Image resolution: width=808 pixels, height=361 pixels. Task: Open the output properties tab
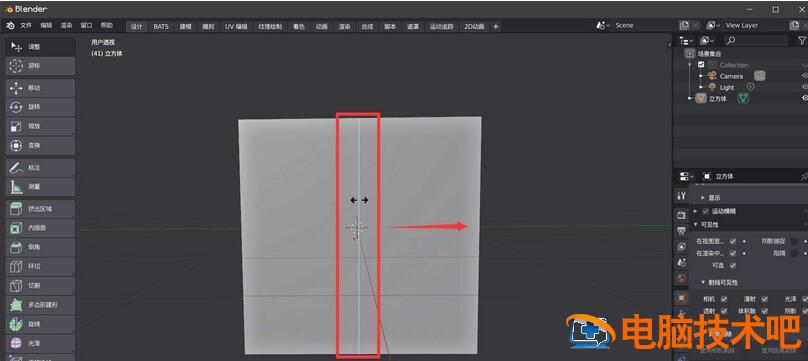coord(682,231)
